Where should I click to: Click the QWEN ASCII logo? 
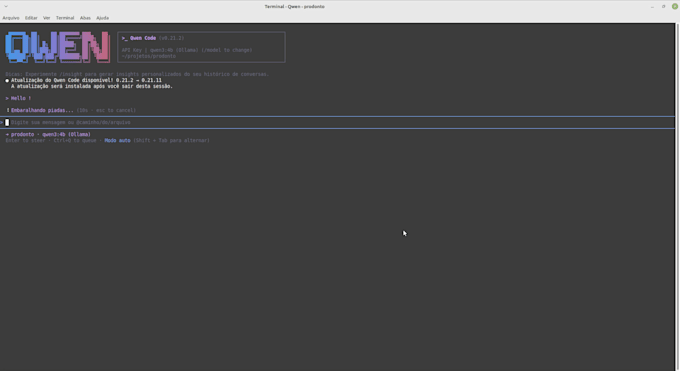click(58, 46)
